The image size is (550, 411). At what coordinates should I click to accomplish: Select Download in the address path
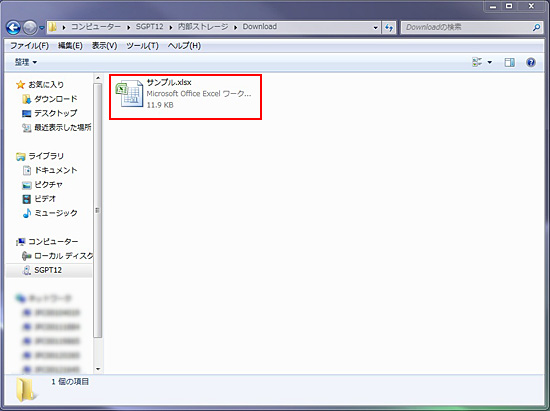(x=260, y=27)
